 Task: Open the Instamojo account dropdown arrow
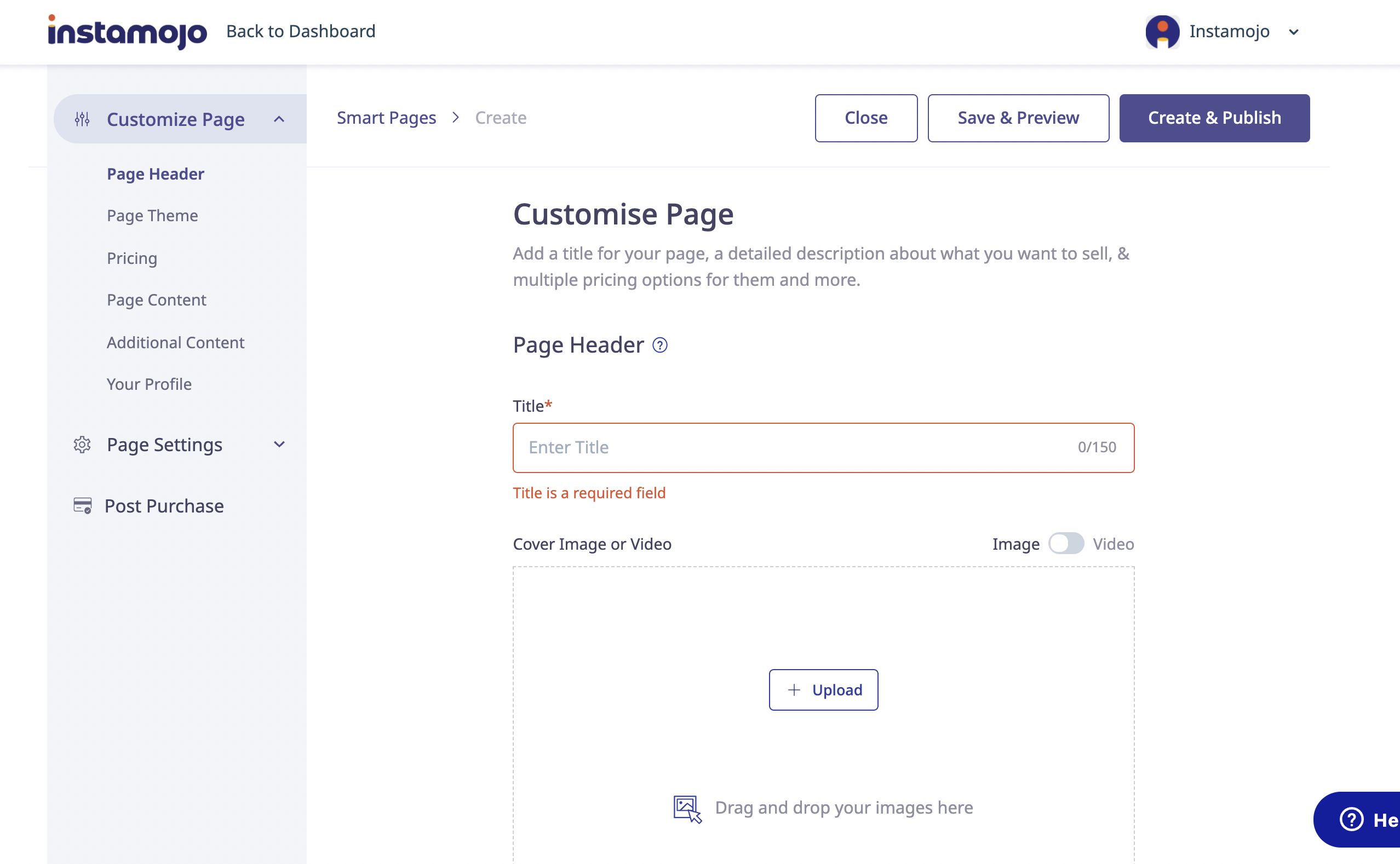1294,32
